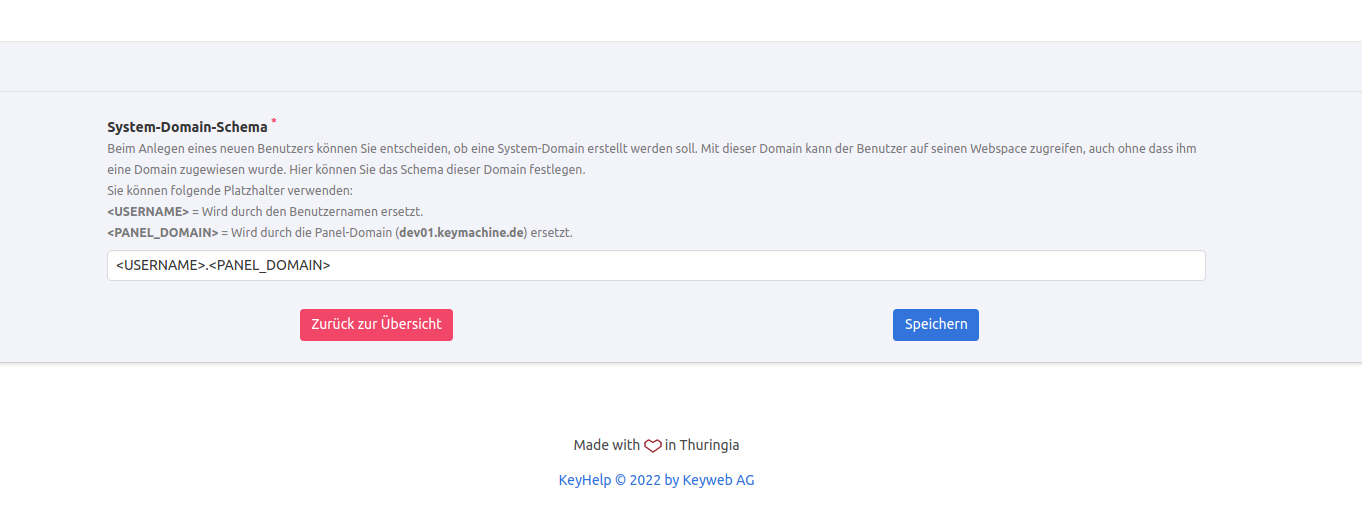Click the dev01.keymachine.de domain text

(460, 233)
